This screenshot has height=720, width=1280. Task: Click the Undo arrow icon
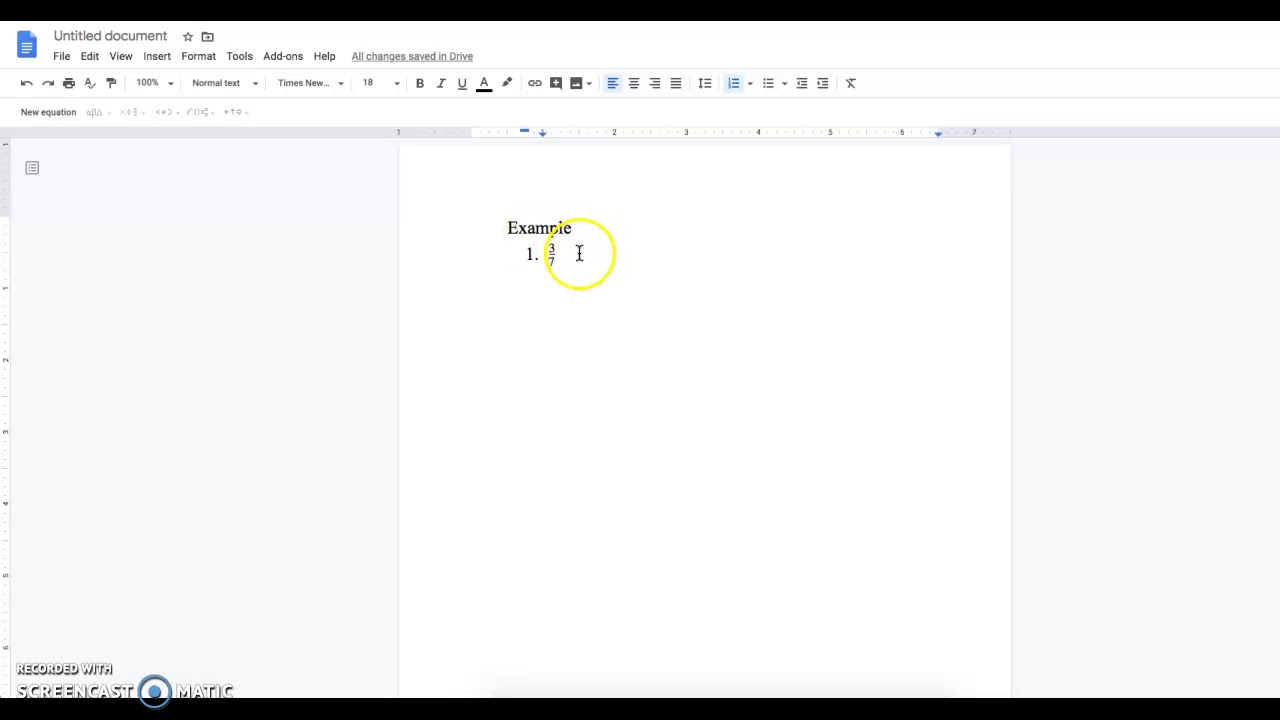pyautogui.click(x=27, y=83)
